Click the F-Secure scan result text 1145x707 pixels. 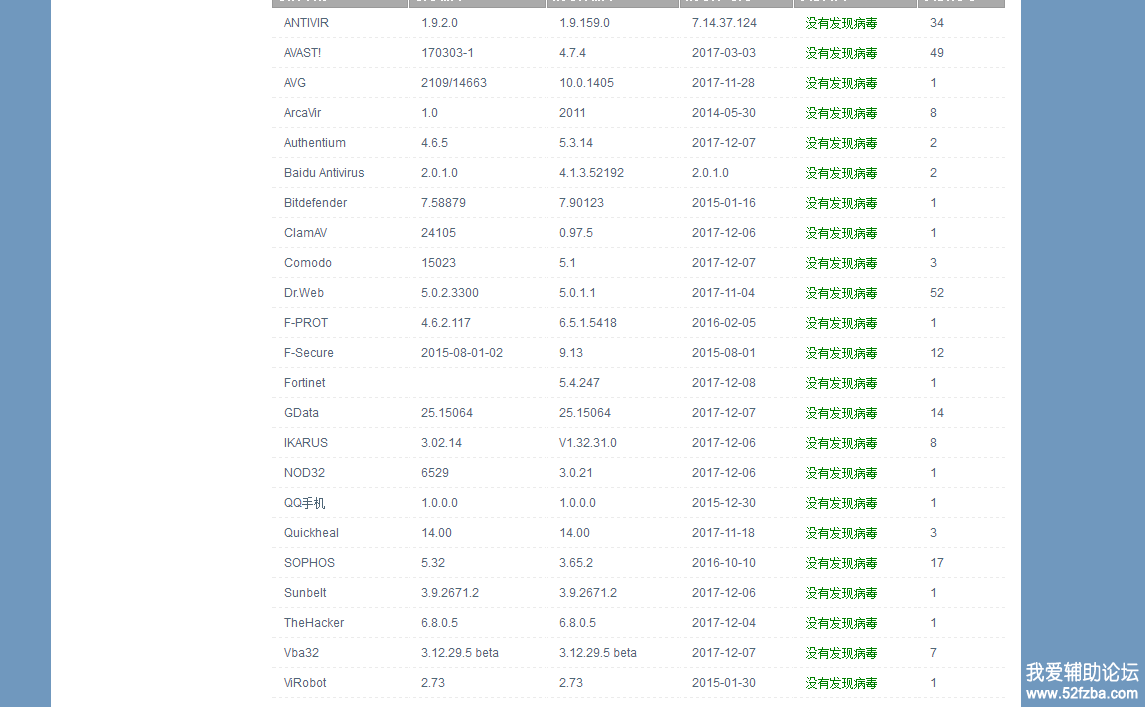coord(841,353)
